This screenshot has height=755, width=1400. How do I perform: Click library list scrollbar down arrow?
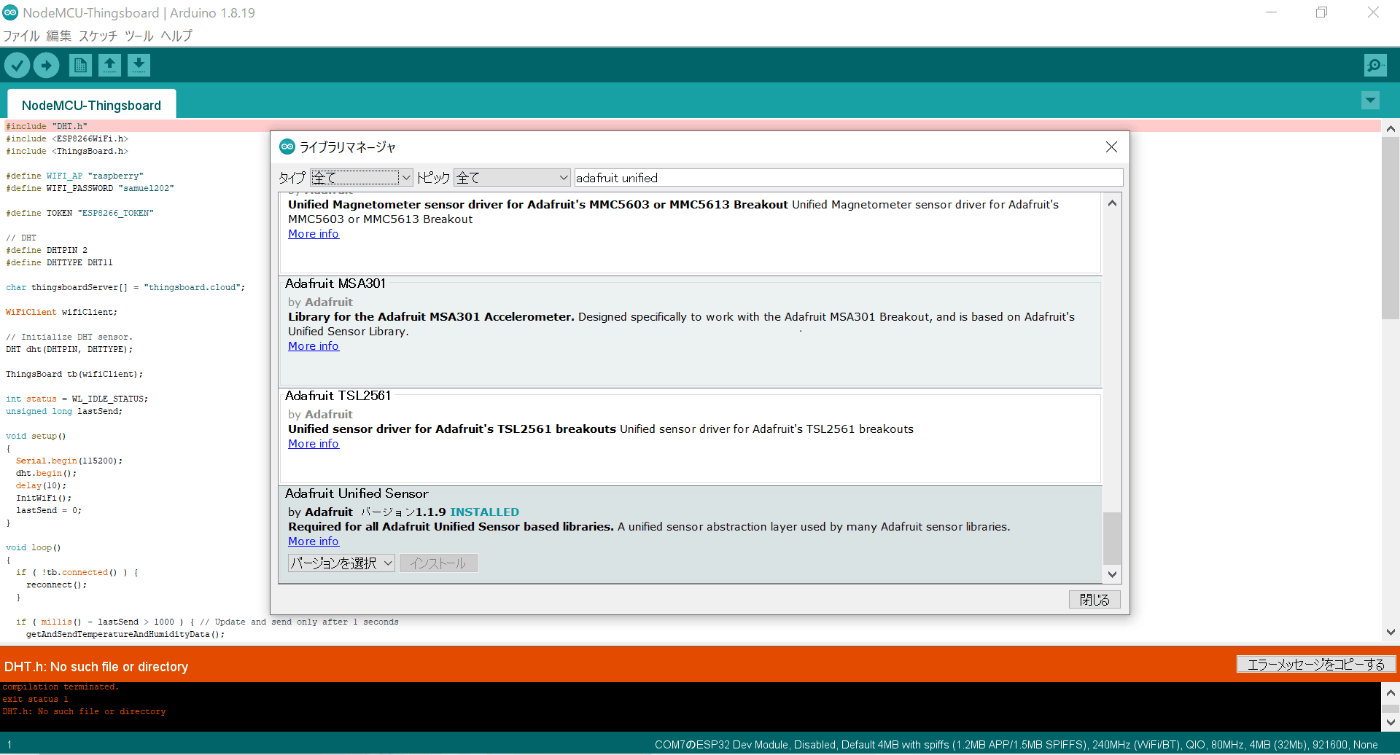tap(1112, 574)
